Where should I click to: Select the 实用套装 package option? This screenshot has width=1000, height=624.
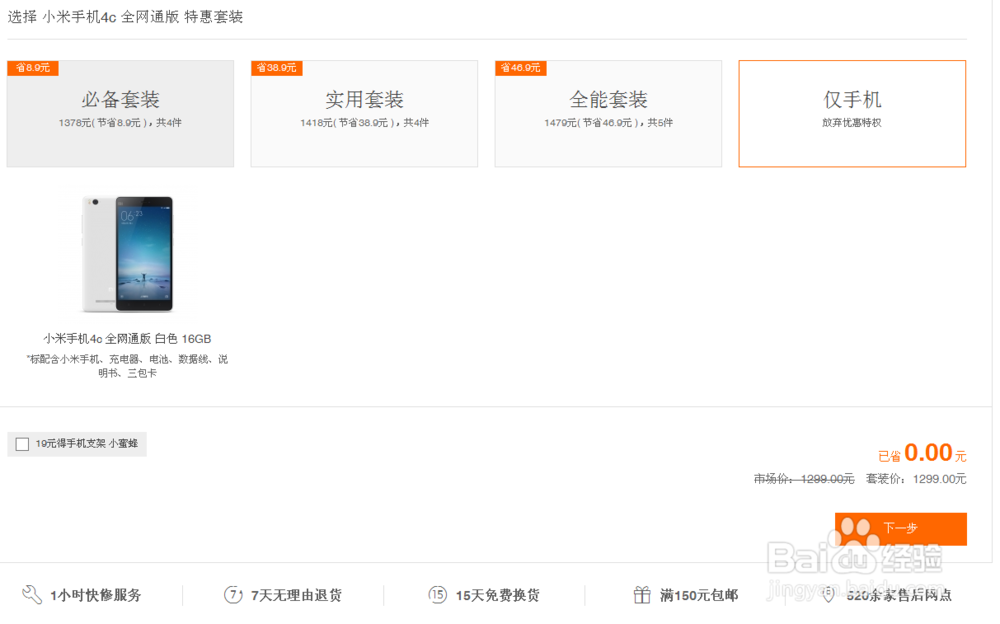(x=364, y=113)
